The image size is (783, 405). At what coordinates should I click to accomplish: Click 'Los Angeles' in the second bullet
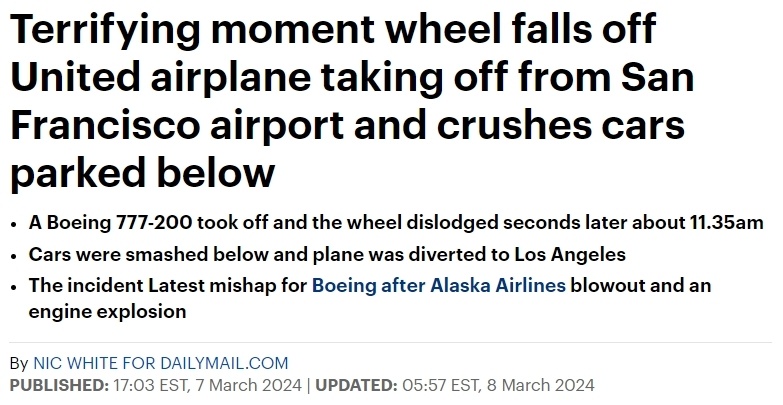[x=570, y=255]
